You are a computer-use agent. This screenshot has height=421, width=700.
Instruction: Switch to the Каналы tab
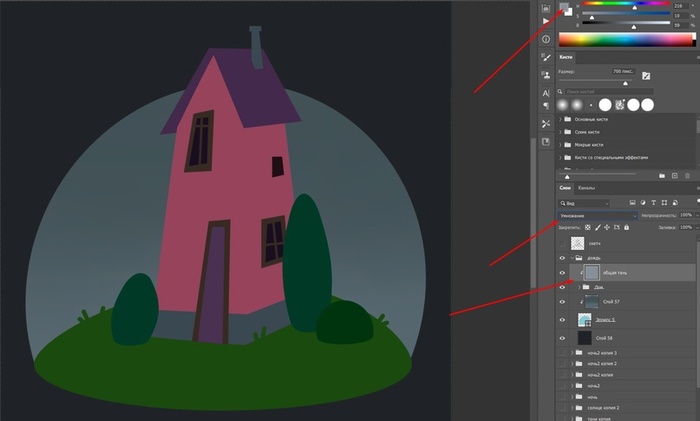coord(586,188)
